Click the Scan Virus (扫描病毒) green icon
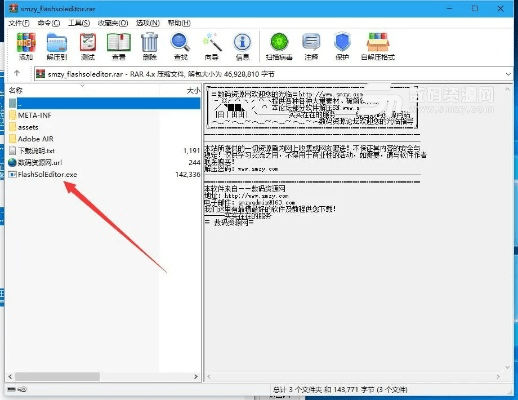The width and height of the screenshot is (518, 400). (279, 47)
